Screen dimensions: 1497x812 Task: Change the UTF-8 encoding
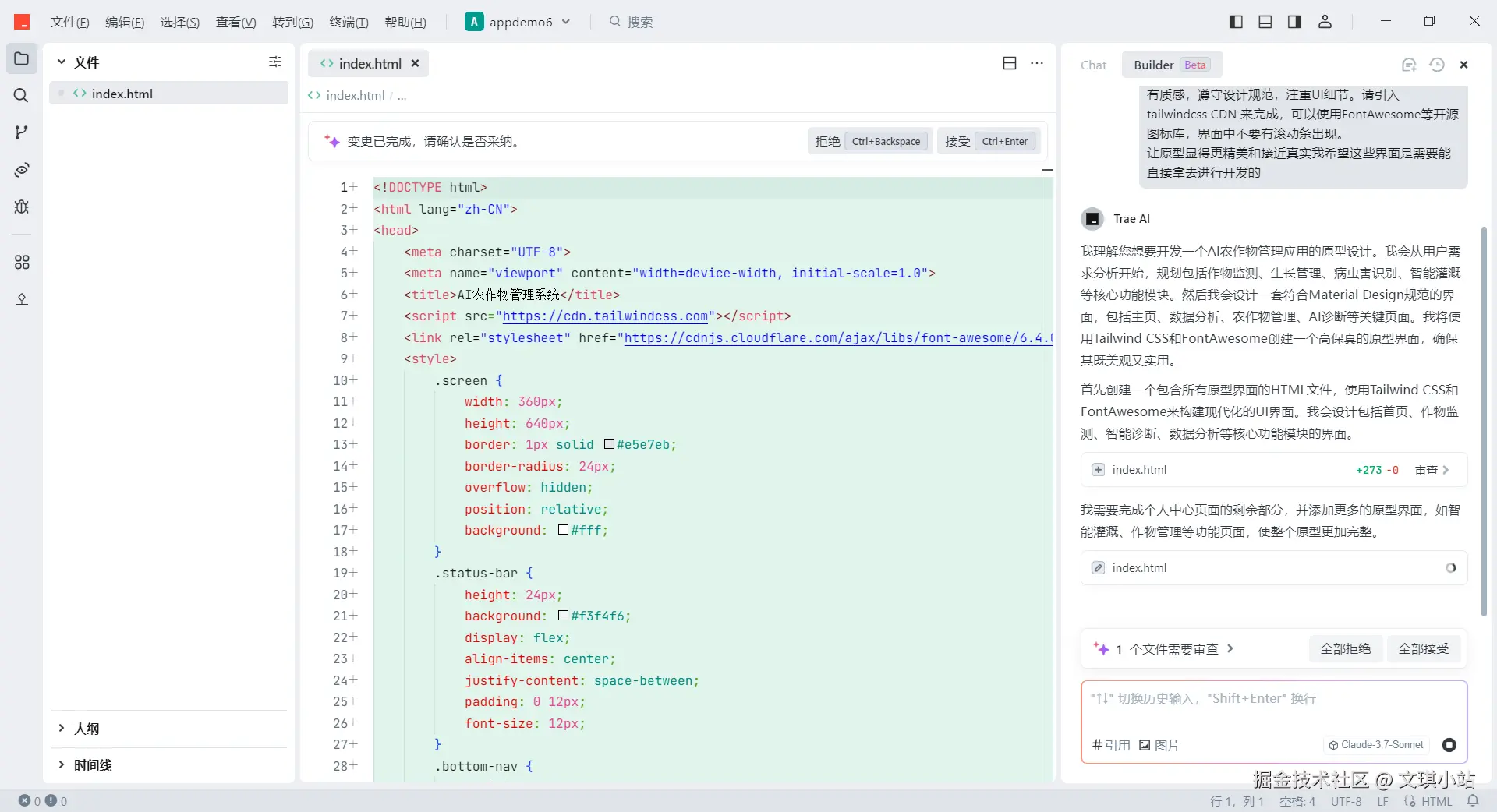pyautogui.click(x=1347, y=801)
